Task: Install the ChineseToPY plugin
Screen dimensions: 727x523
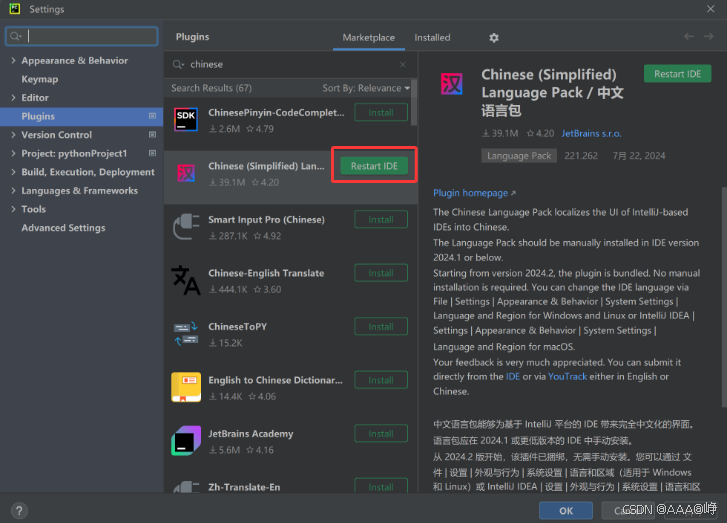Action: click(381, 326)
